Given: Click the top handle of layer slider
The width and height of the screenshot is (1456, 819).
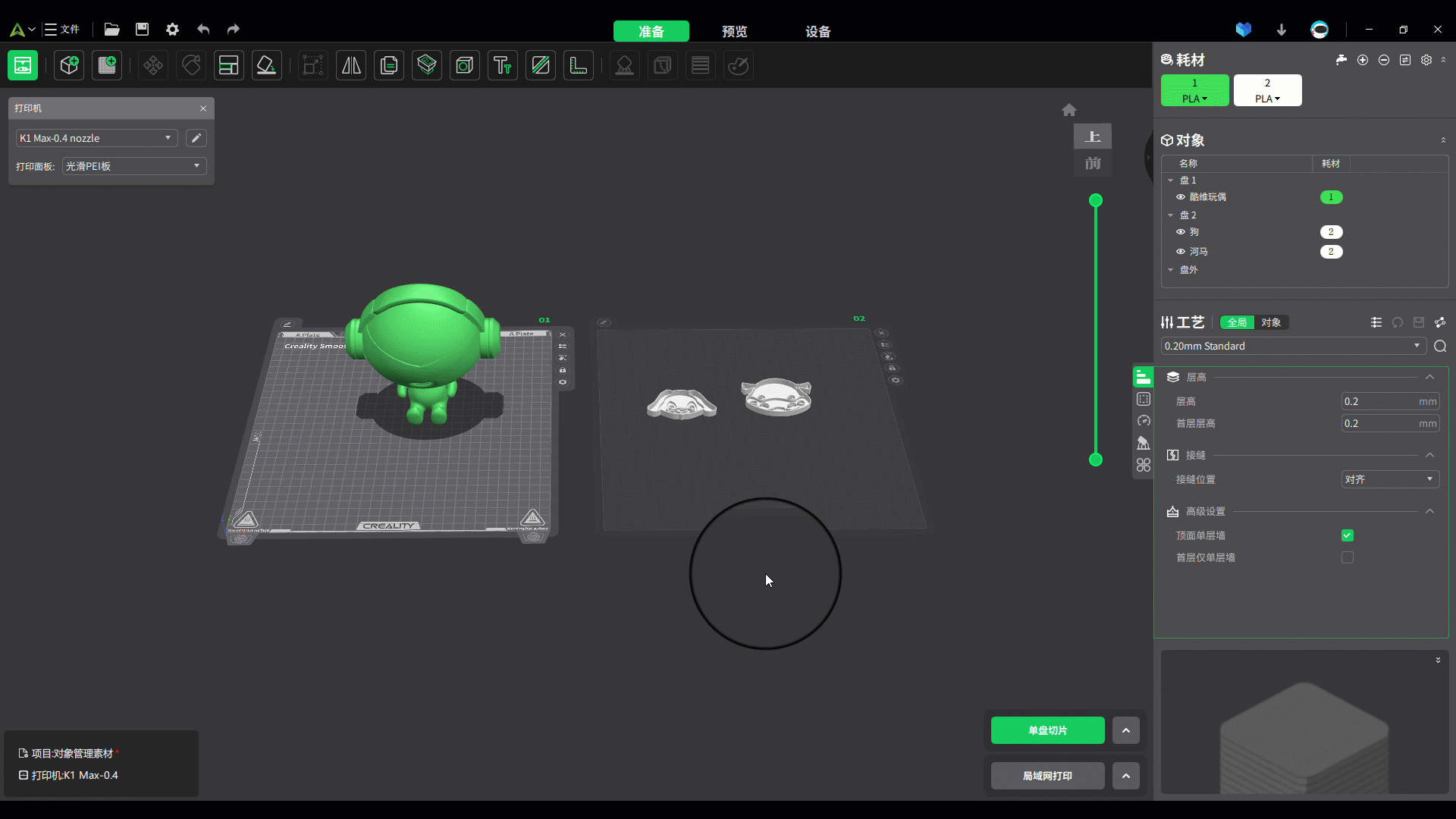Looking at the screenshot, I should point(1095,200).
